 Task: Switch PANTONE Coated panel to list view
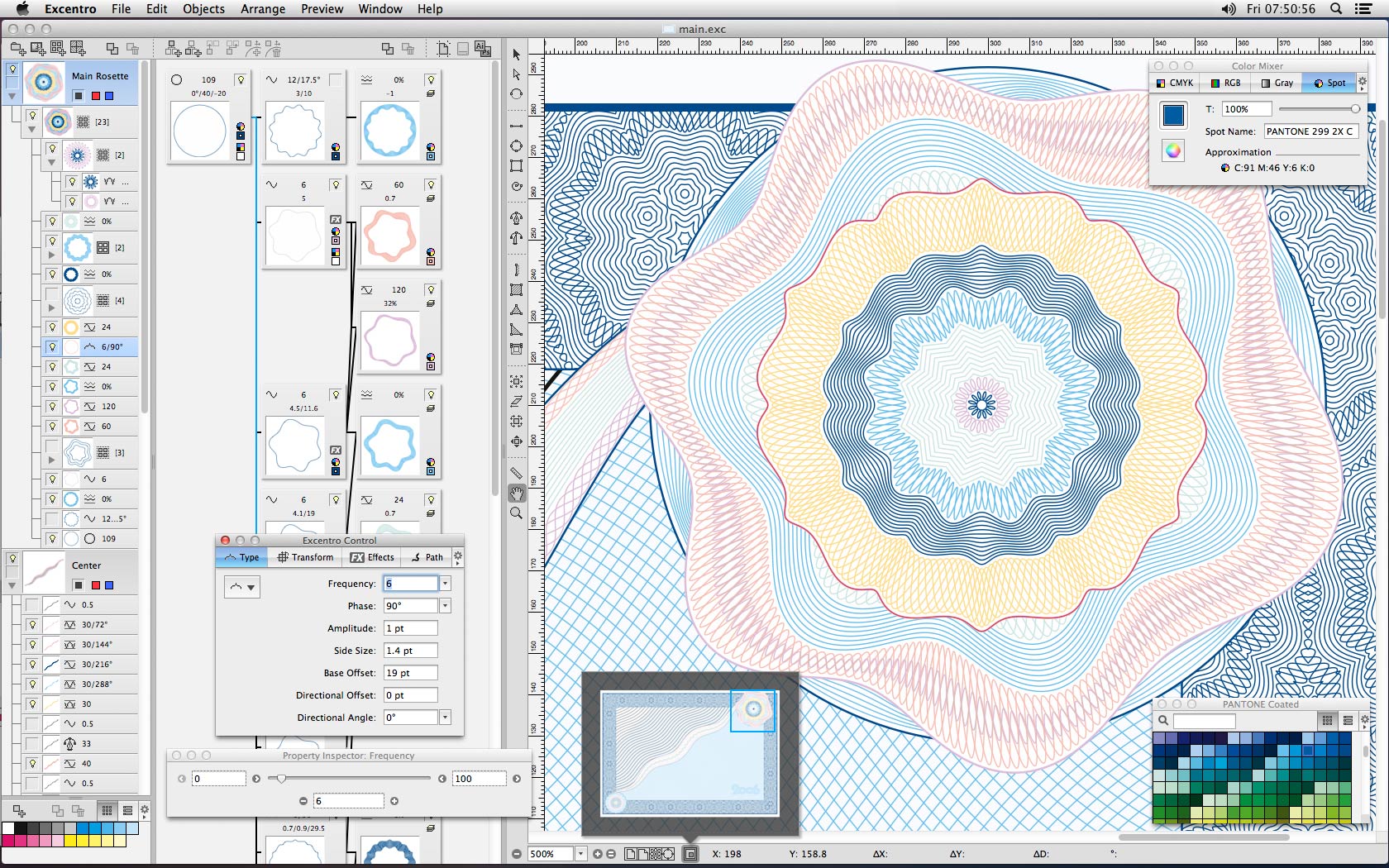pos(1348,721)
